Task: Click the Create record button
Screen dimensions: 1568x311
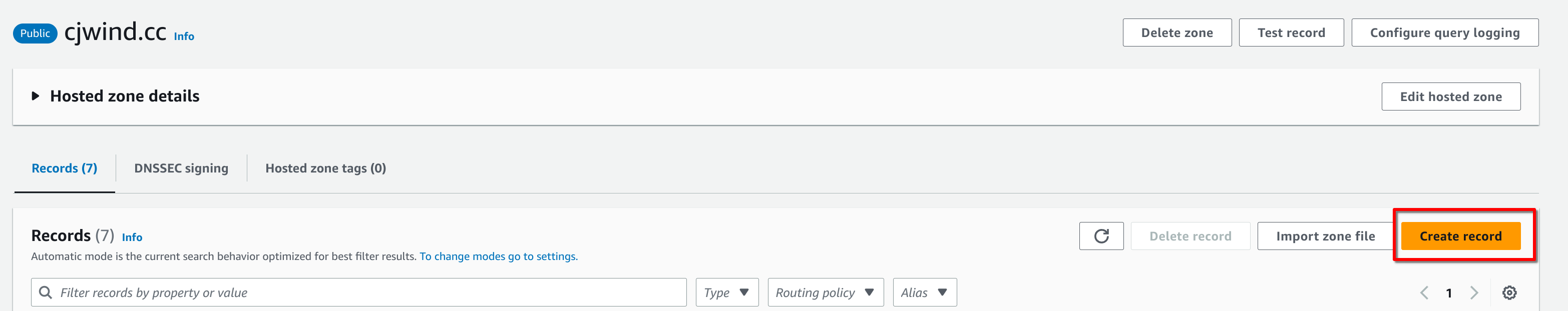Action: click(1460, 235)
